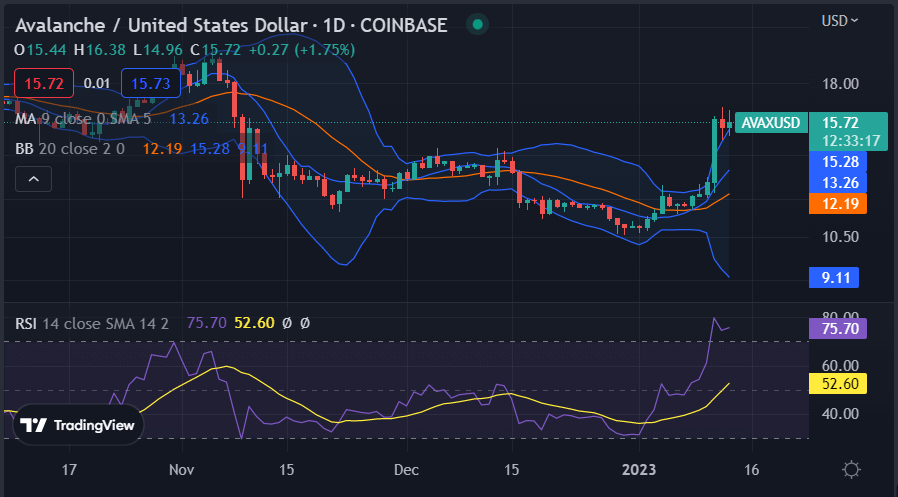Click the red sell price 15.72 button
Image resolution: width=898 pixels, height=497 pixels.
pos(44,83)
